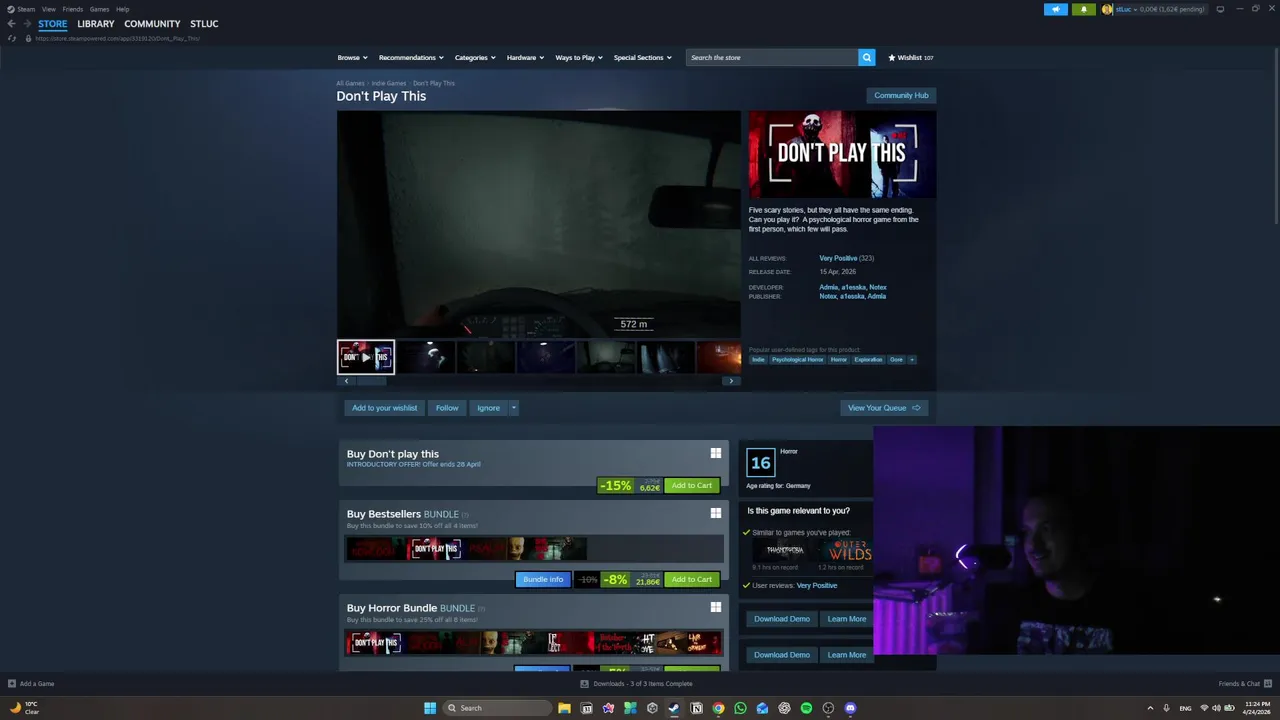The width and height of the screenshot is (1280, 720).
Task: Click the 16 age rating badge
Action: point(760,462)
